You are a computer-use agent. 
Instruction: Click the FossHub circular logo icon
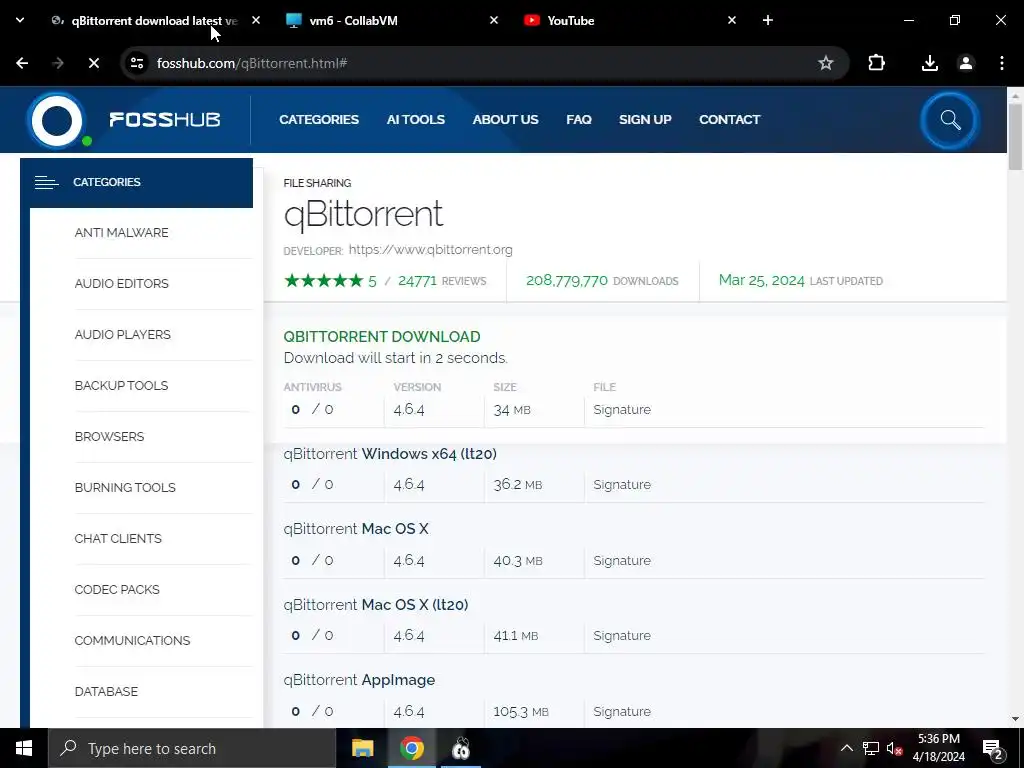[57, 121]
